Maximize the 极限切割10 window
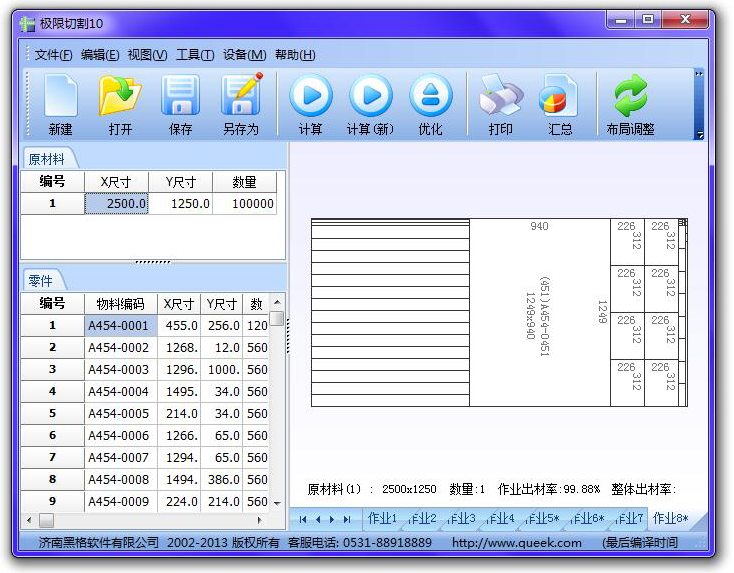This screenshot has height=573, width=734. (648, 20)
